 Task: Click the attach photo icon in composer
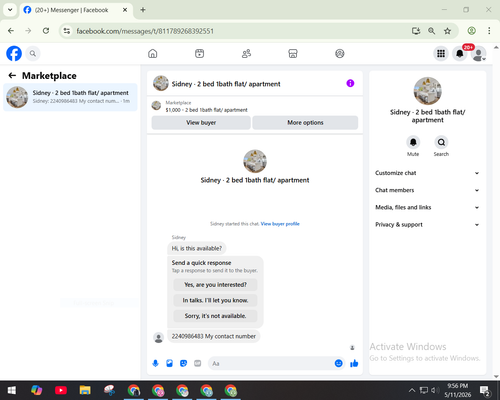pos(169,363)
